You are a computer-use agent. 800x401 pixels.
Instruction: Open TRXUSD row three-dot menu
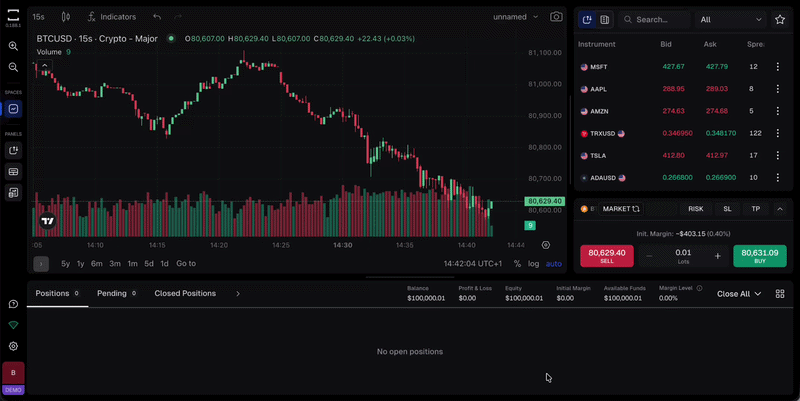coord(778,133)
